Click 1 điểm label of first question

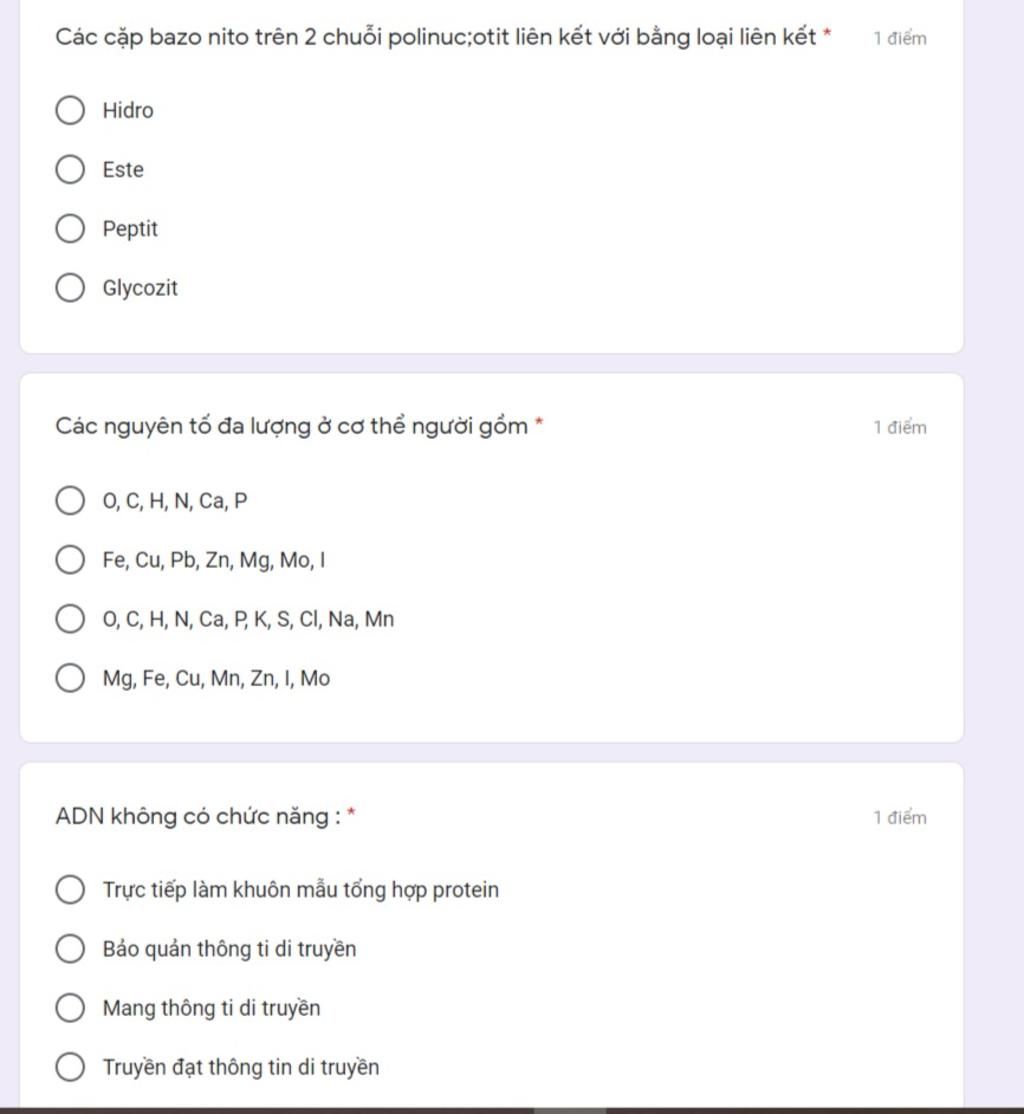tap(900, 38)
